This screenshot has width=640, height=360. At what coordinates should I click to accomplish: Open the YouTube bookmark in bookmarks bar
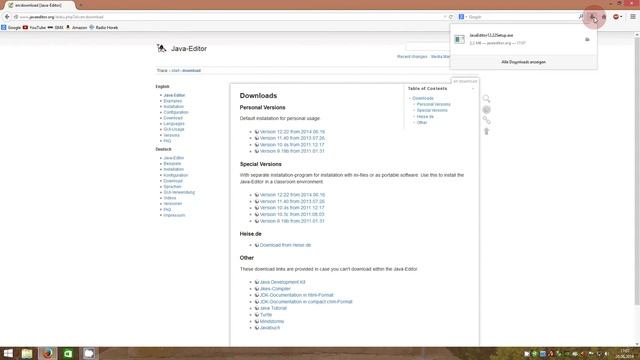pyautogui.click(x=34, y=27)
